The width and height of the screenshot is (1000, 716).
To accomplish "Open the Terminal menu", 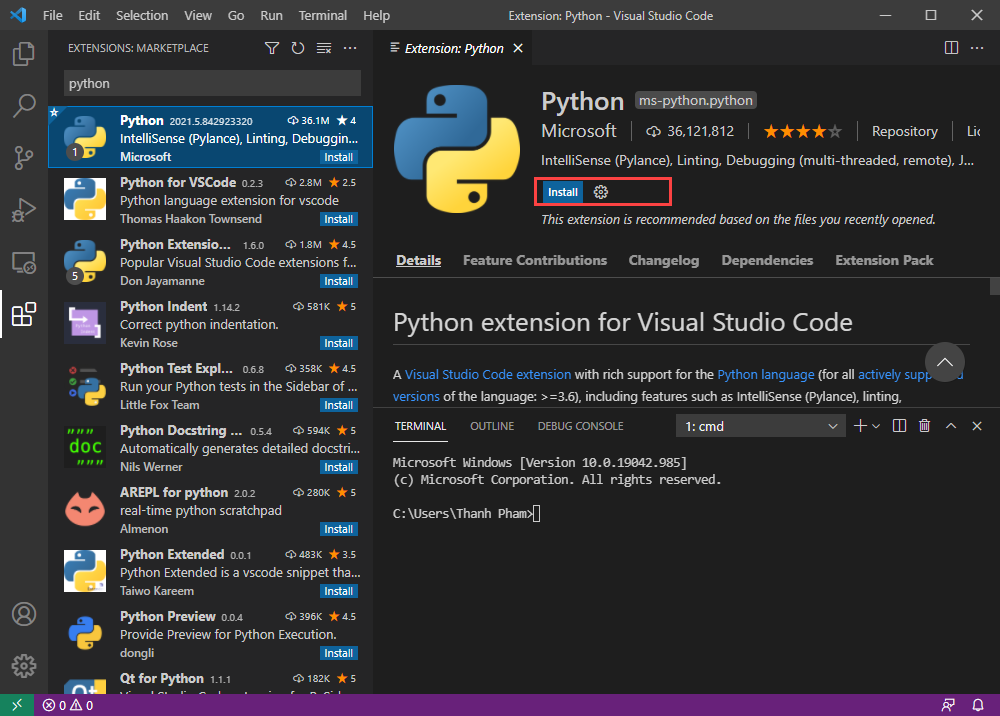I will [323, 15].
